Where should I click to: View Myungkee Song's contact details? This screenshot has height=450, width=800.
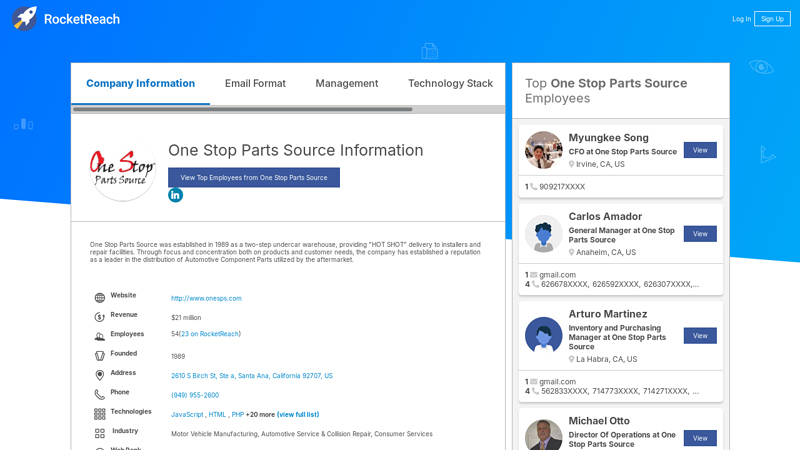700,150
